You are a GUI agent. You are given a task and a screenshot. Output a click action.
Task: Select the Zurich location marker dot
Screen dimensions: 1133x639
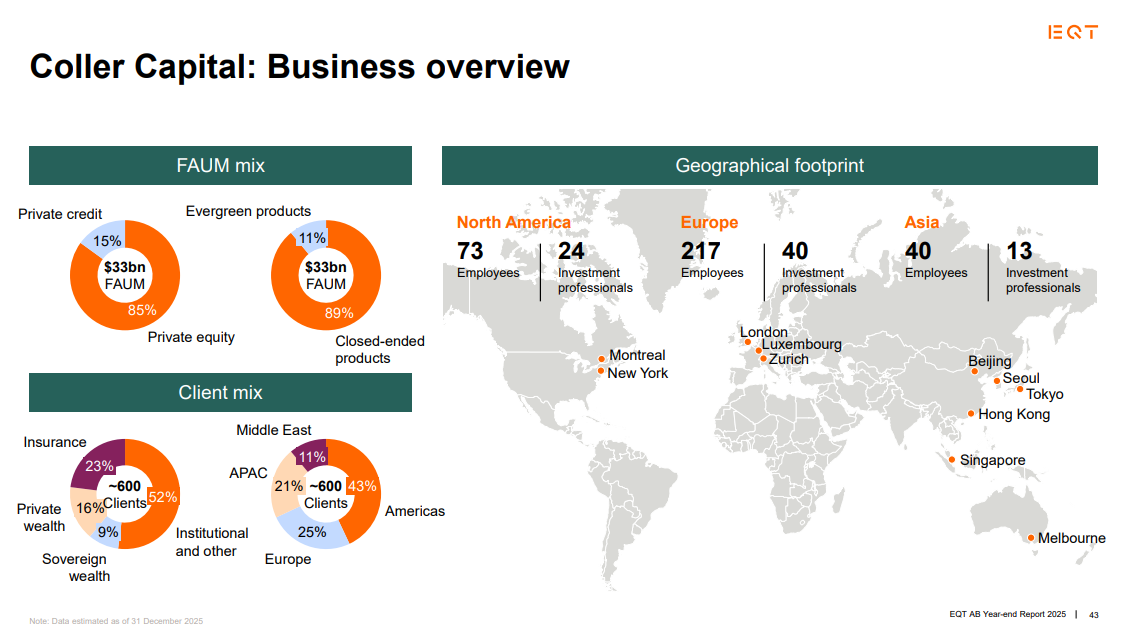click(x=763, y=358)
